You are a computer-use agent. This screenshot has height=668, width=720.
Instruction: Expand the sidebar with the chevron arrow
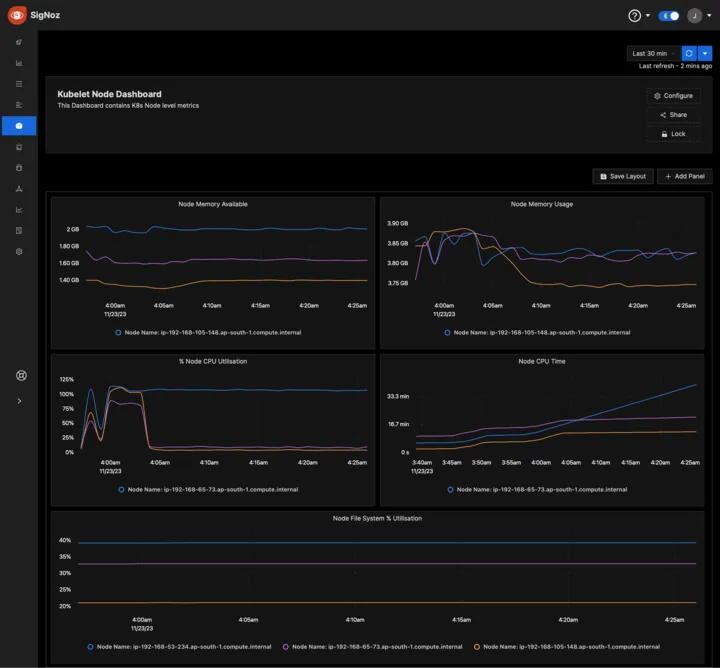click(x=19, y=401)
